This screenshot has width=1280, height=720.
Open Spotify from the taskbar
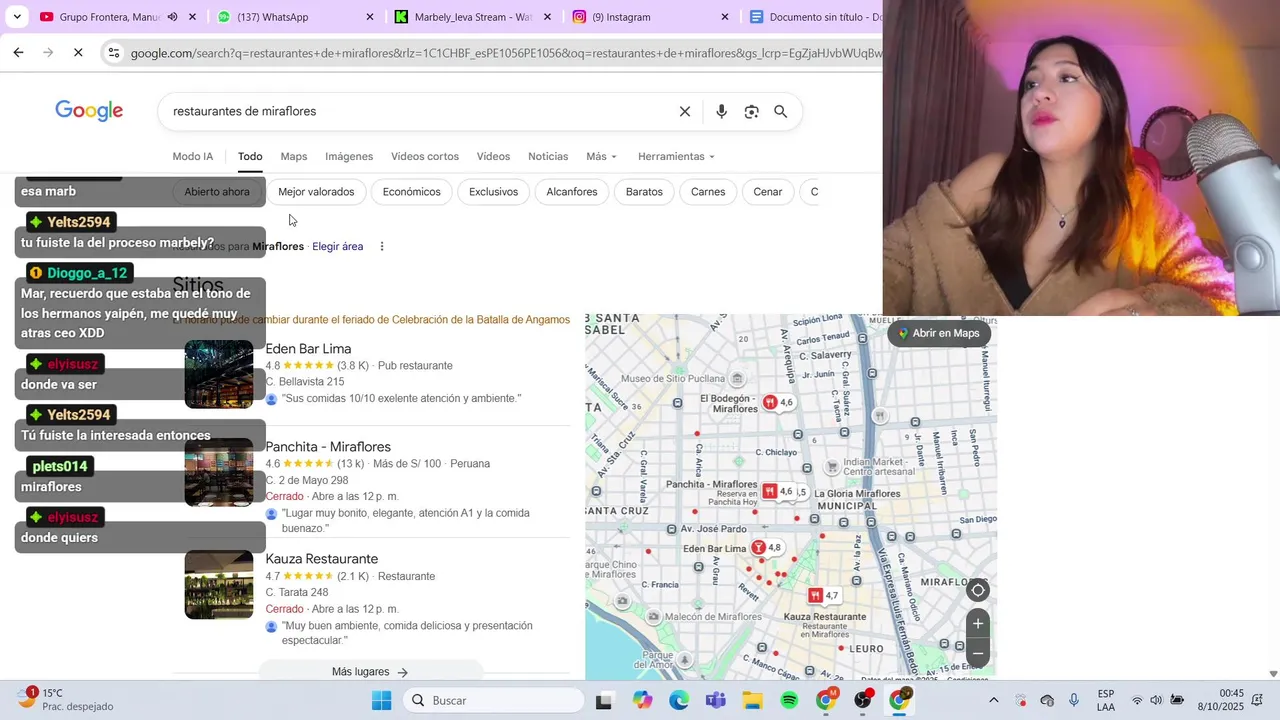pyautogui.click(x=789, y=700)
